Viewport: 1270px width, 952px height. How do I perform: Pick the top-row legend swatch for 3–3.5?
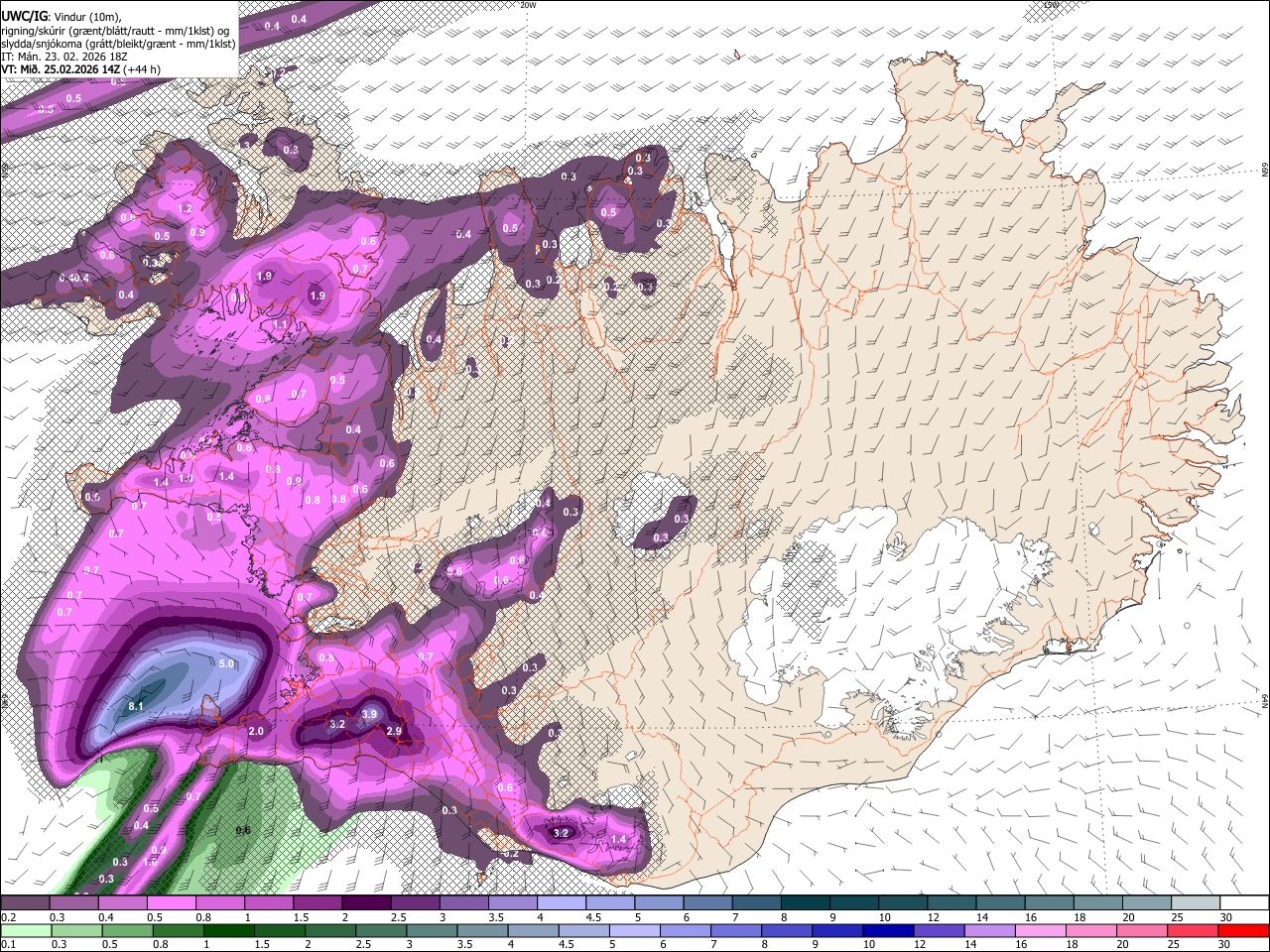(462, 902)
